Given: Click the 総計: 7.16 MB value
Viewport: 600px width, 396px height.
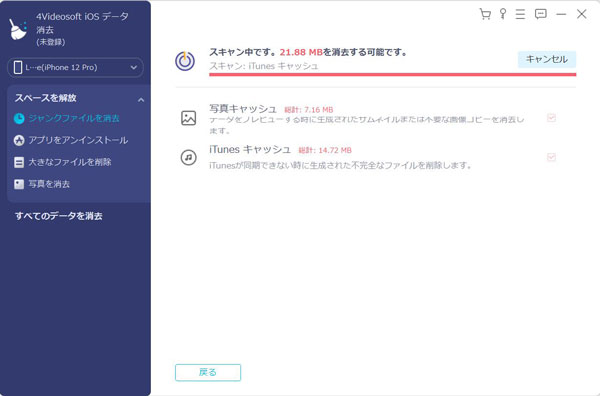Looking at the screenshot, I should coord(308,110).
